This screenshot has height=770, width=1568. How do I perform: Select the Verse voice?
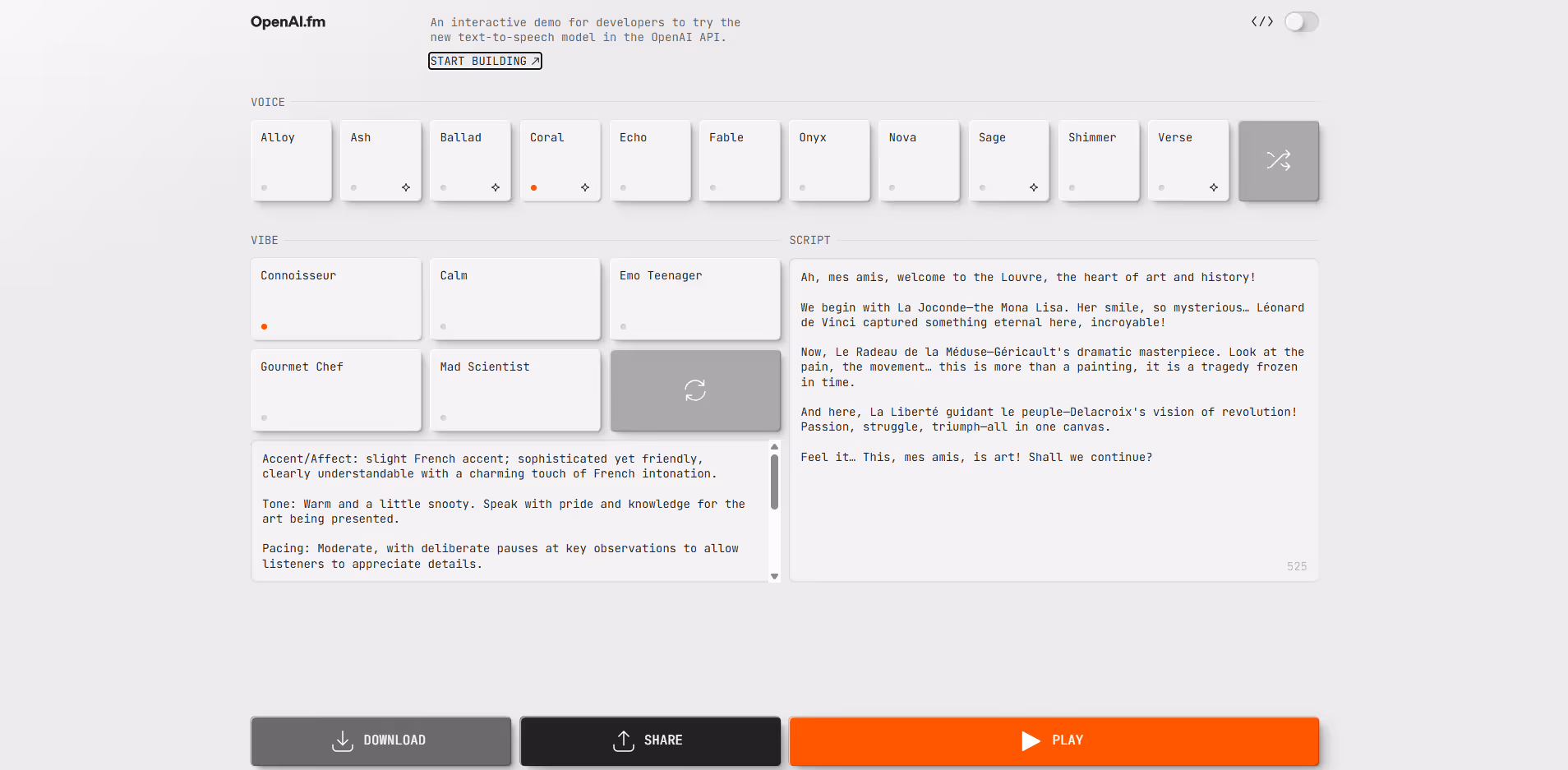pos(1188,161)
